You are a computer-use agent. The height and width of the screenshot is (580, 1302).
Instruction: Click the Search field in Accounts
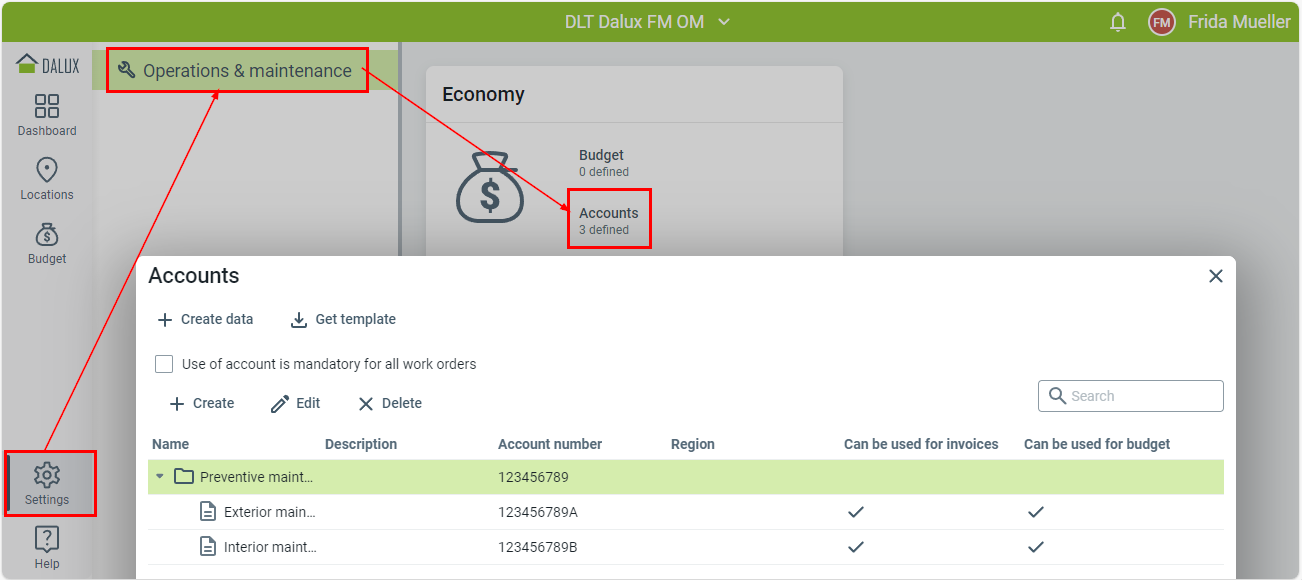[x=1140, y=396]
